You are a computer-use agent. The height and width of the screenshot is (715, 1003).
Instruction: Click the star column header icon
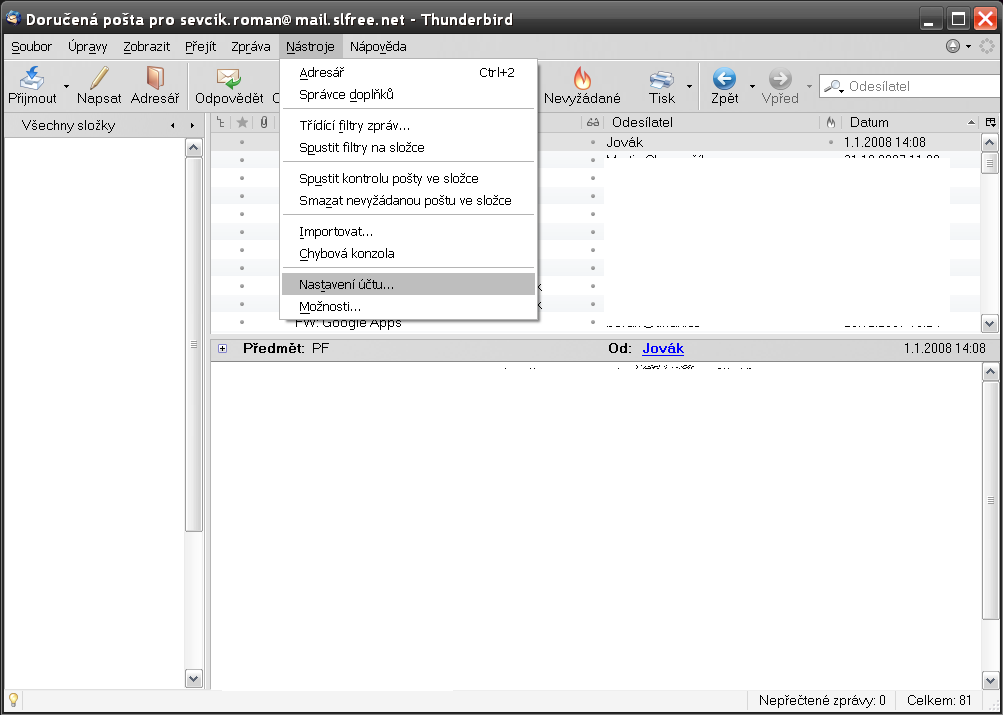pyautogui.click(x=242, y=122)
